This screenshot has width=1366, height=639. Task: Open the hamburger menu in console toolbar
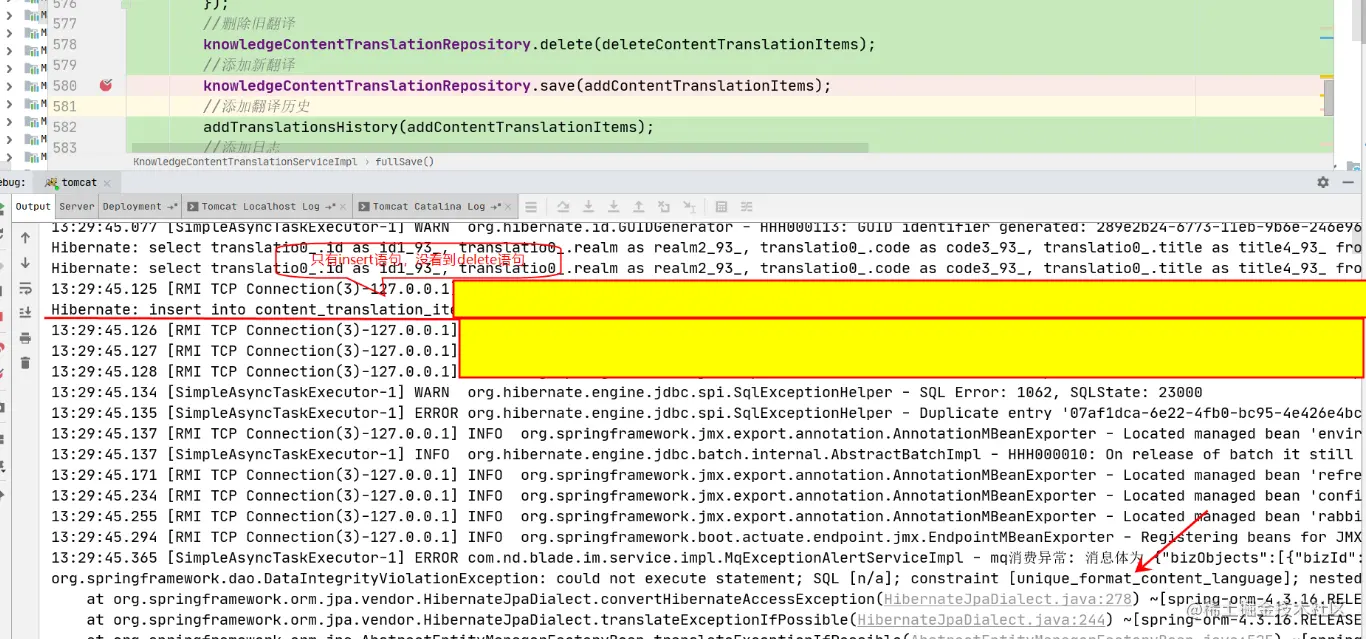pos(532,206)
